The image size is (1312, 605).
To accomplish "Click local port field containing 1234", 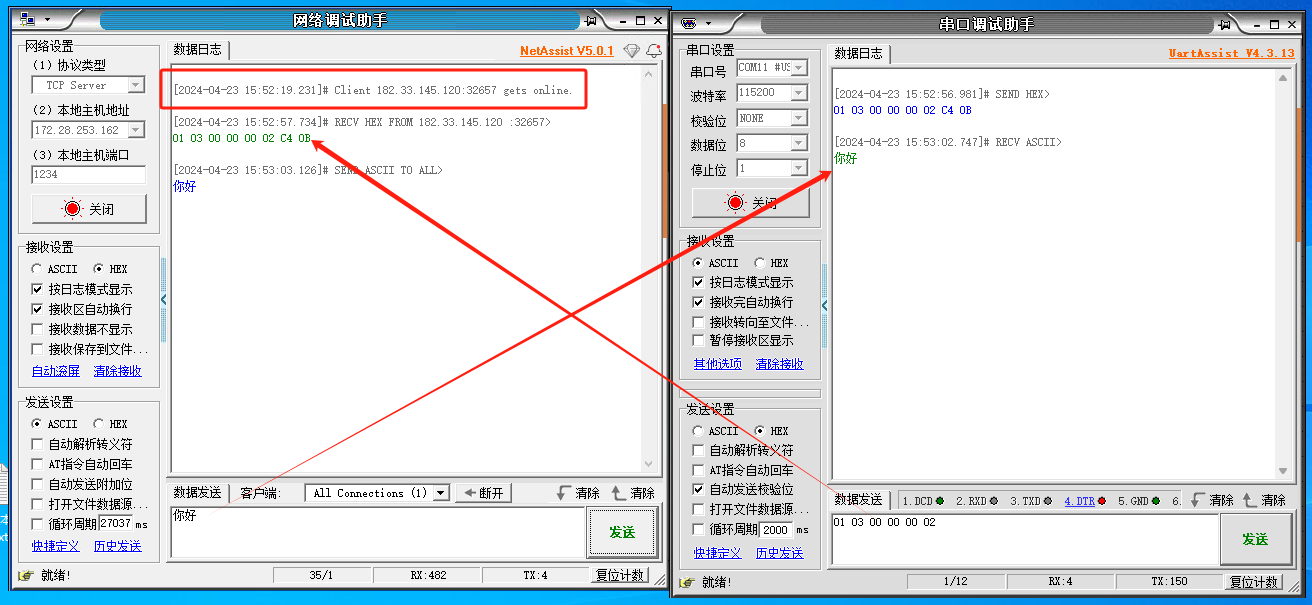I will 88,174.
